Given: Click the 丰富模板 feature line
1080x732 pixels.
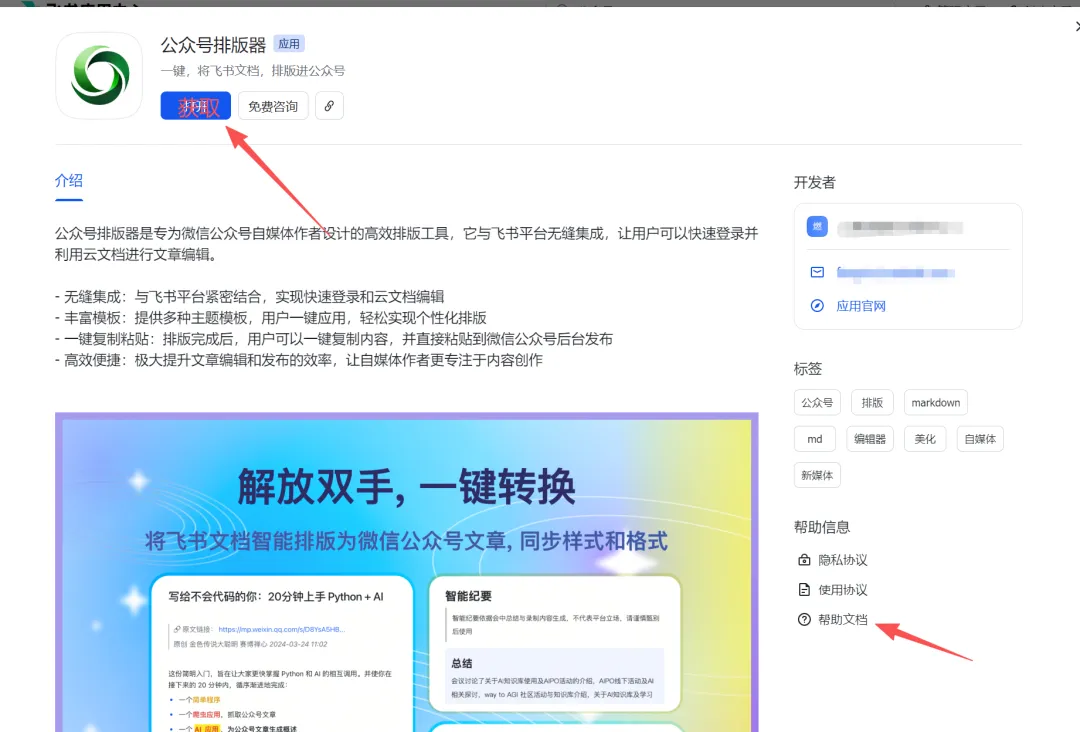Looking at the screenshot, I should click(x=271, y=318).
